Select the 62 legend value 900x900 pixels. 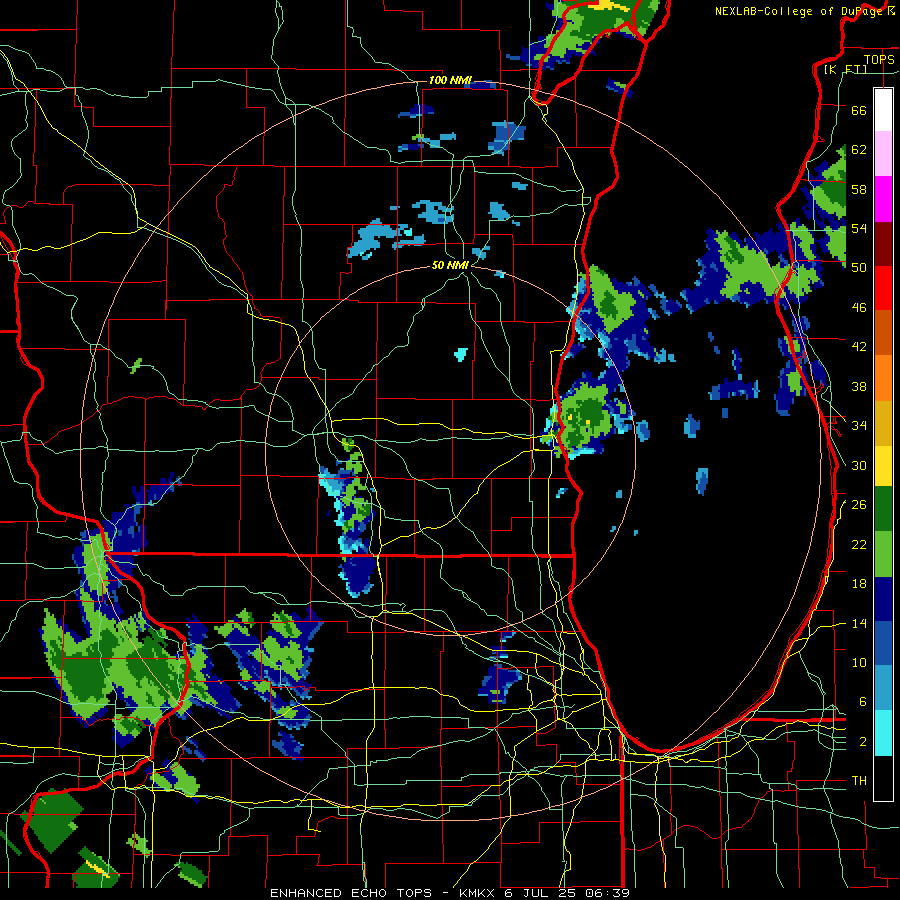click(859, 150)
